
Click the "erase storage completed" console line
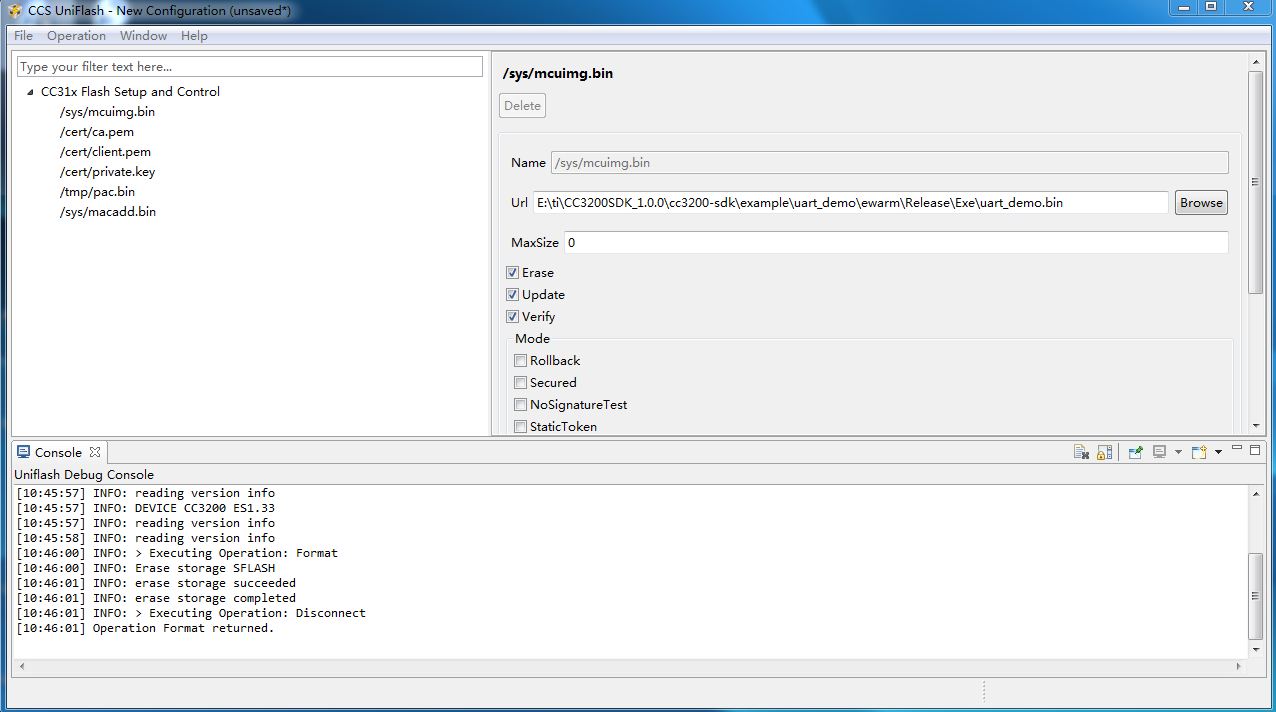pyautogui.click(x=156, y=598)
